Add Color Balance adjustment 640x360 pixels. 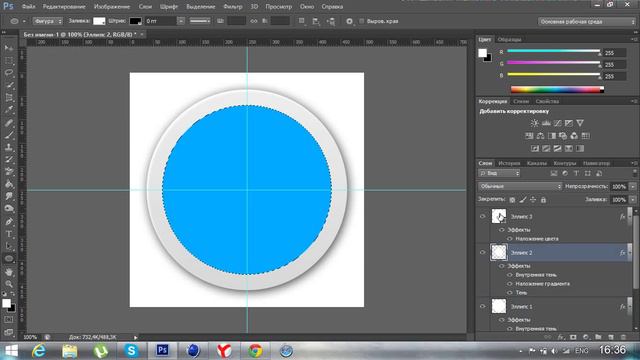tap(540, 136)
